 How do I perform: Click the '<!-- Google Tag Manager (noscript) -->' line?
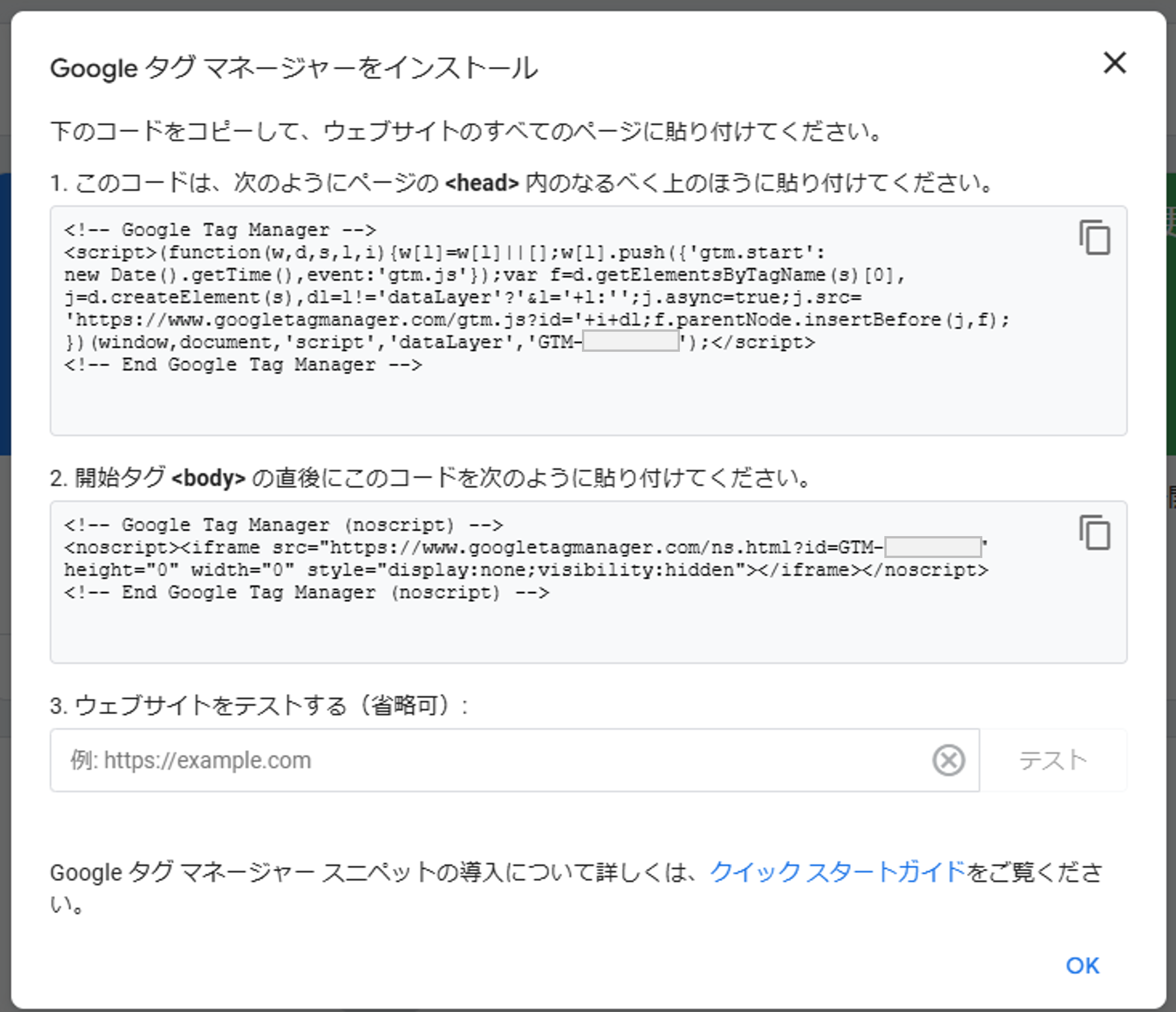click(x=283, y=525)
